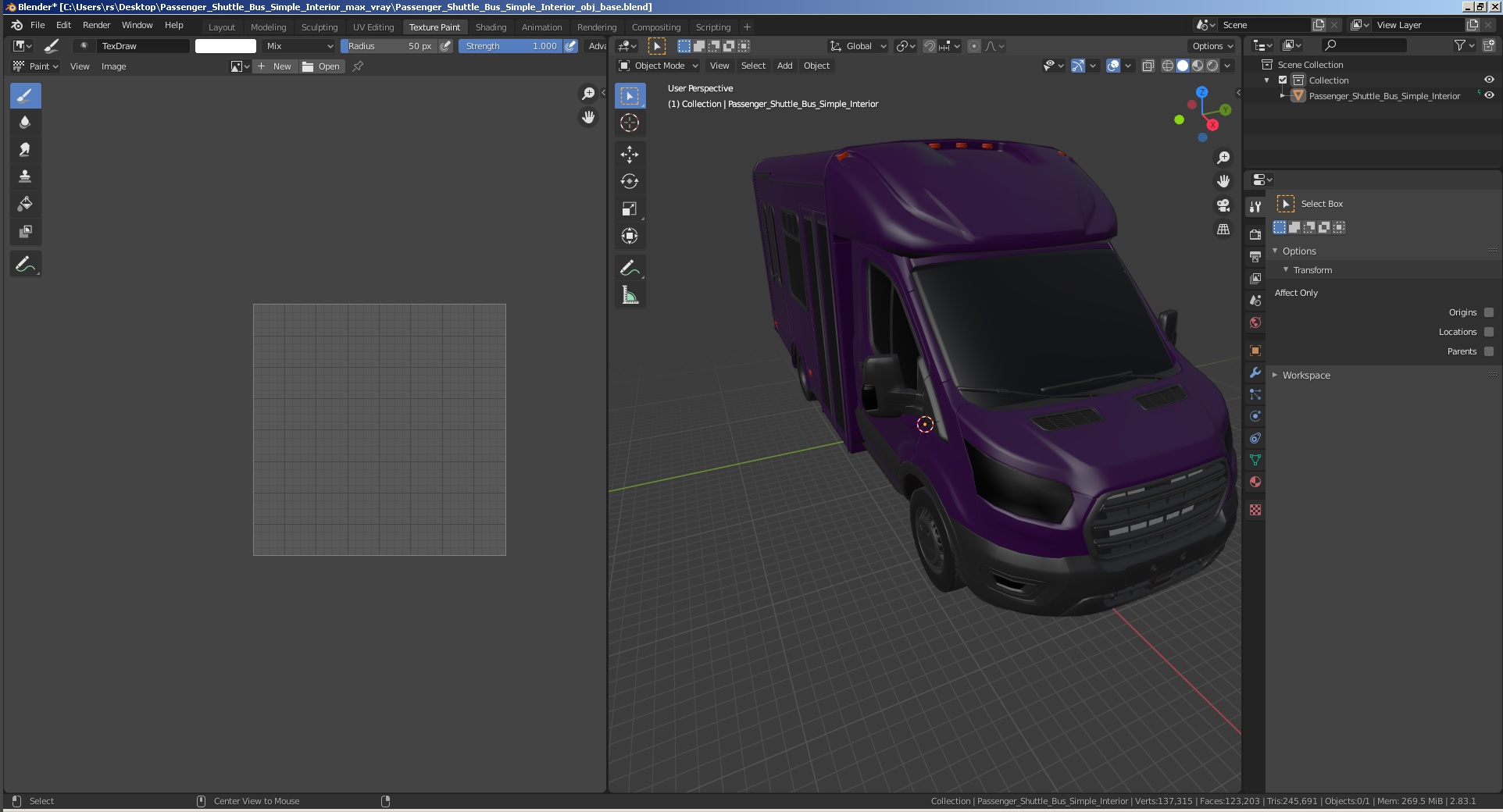Open the Material properties tab

(1255, 482)
